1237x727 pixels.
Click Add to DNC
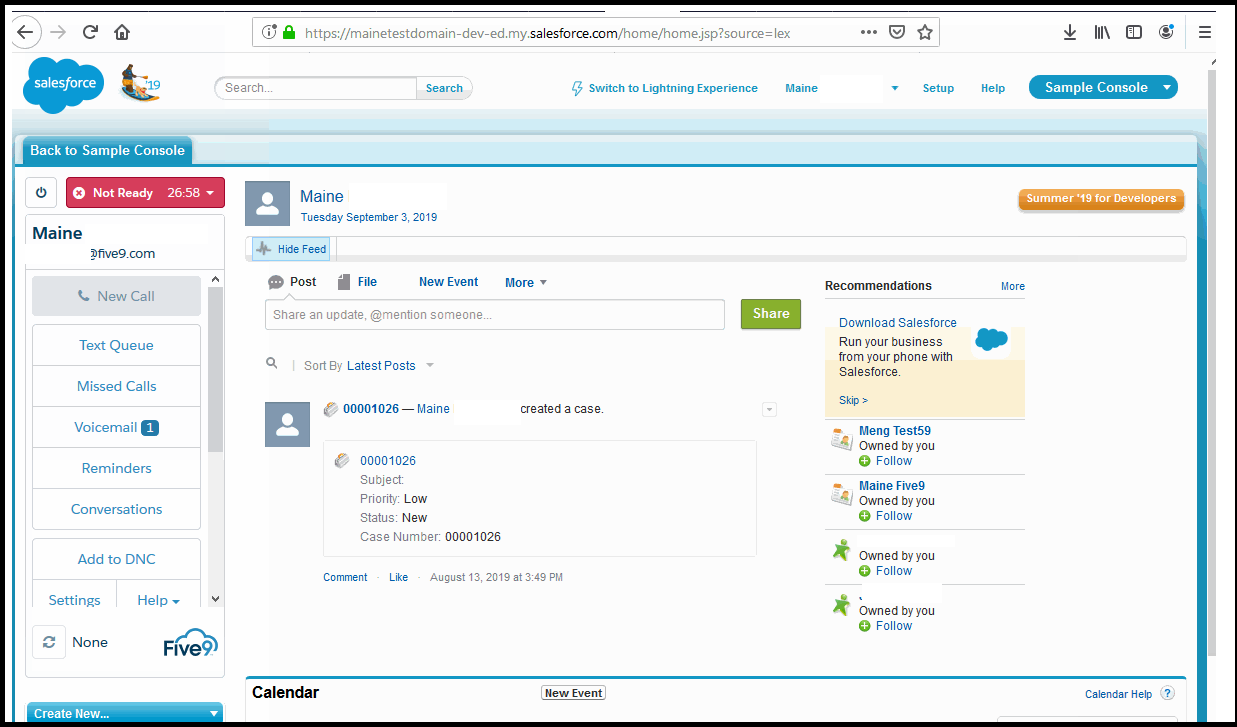116,559
